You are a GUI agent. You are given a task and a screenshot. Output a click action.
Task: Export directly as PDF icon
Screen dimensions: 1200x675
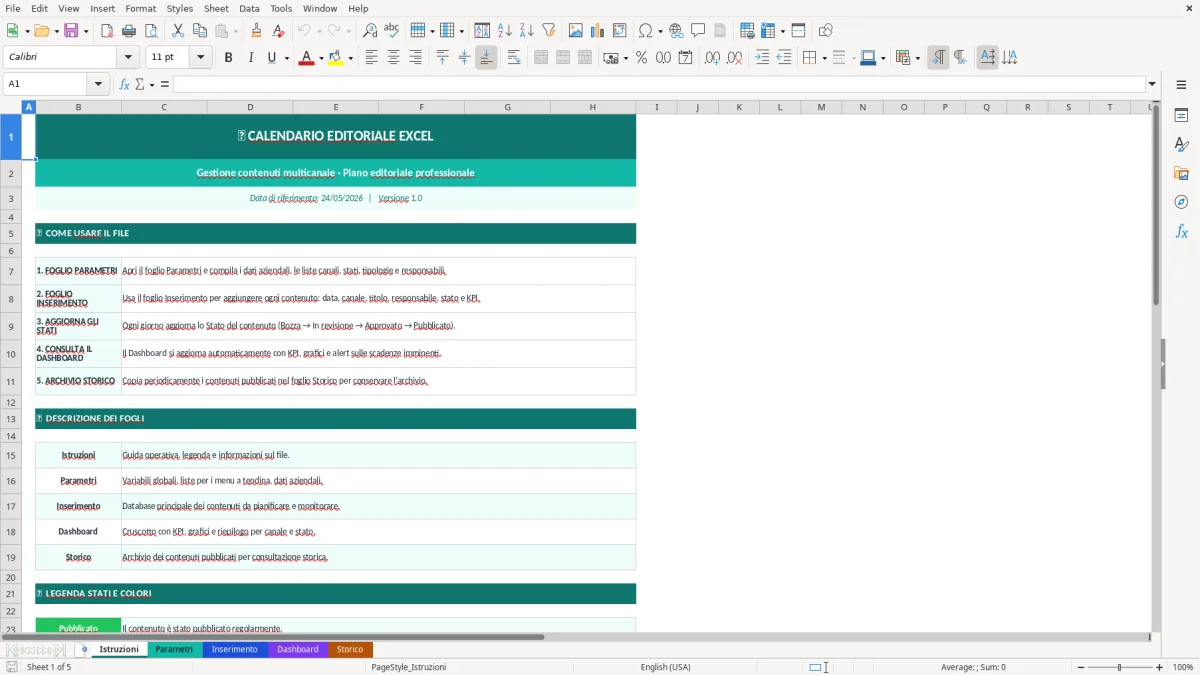click(x=107, y=31)
